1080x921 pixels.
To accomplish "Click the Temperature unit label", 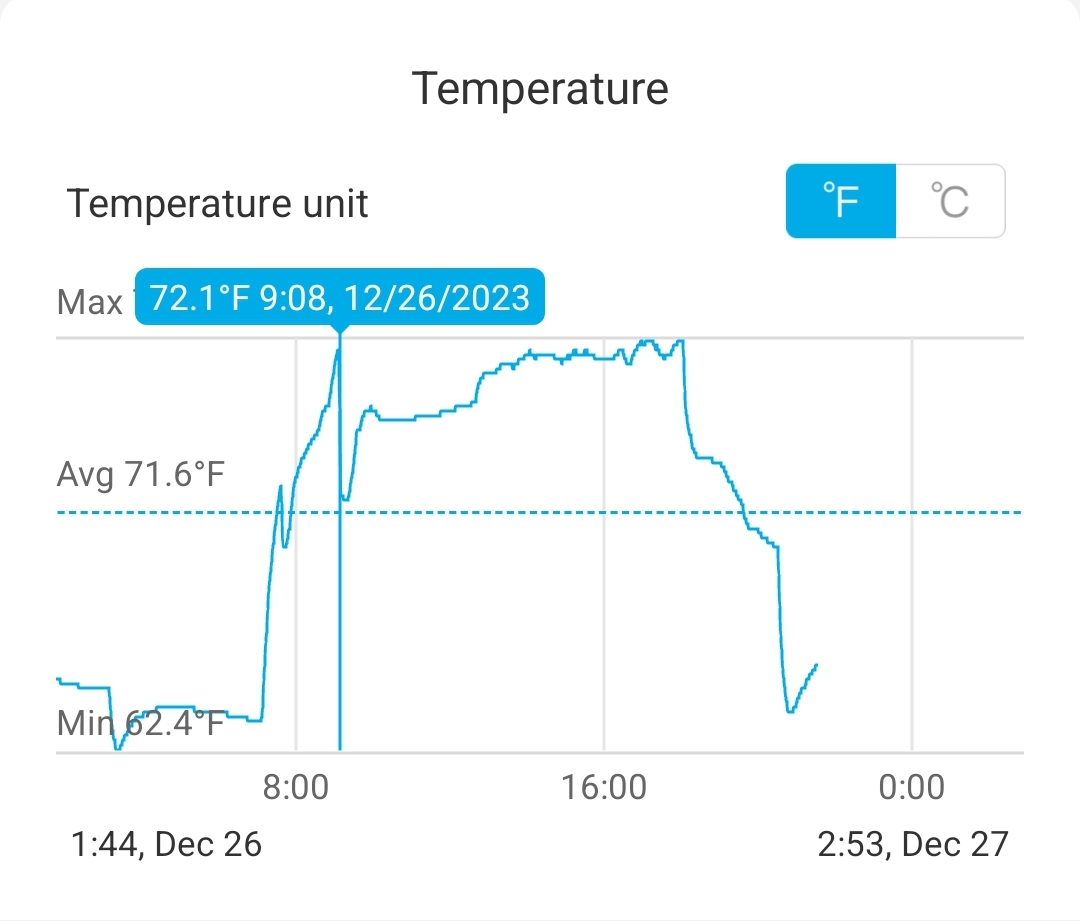I will 218,204.
